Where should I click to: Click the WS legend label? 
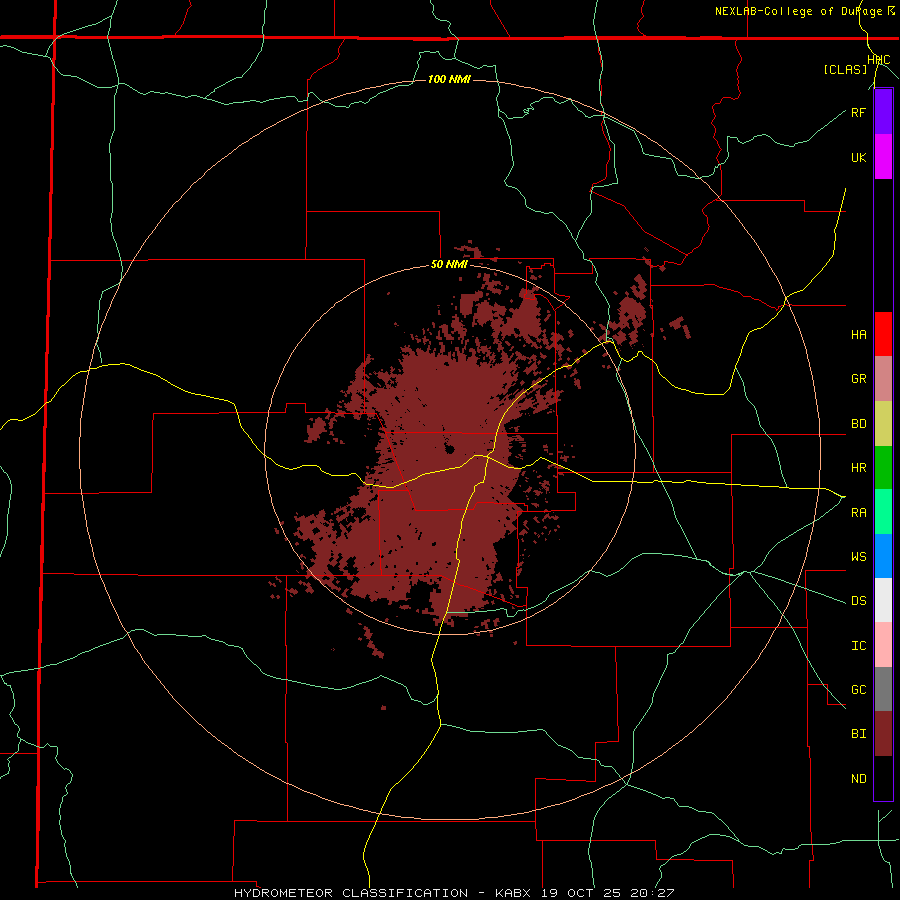click(858, 557)
